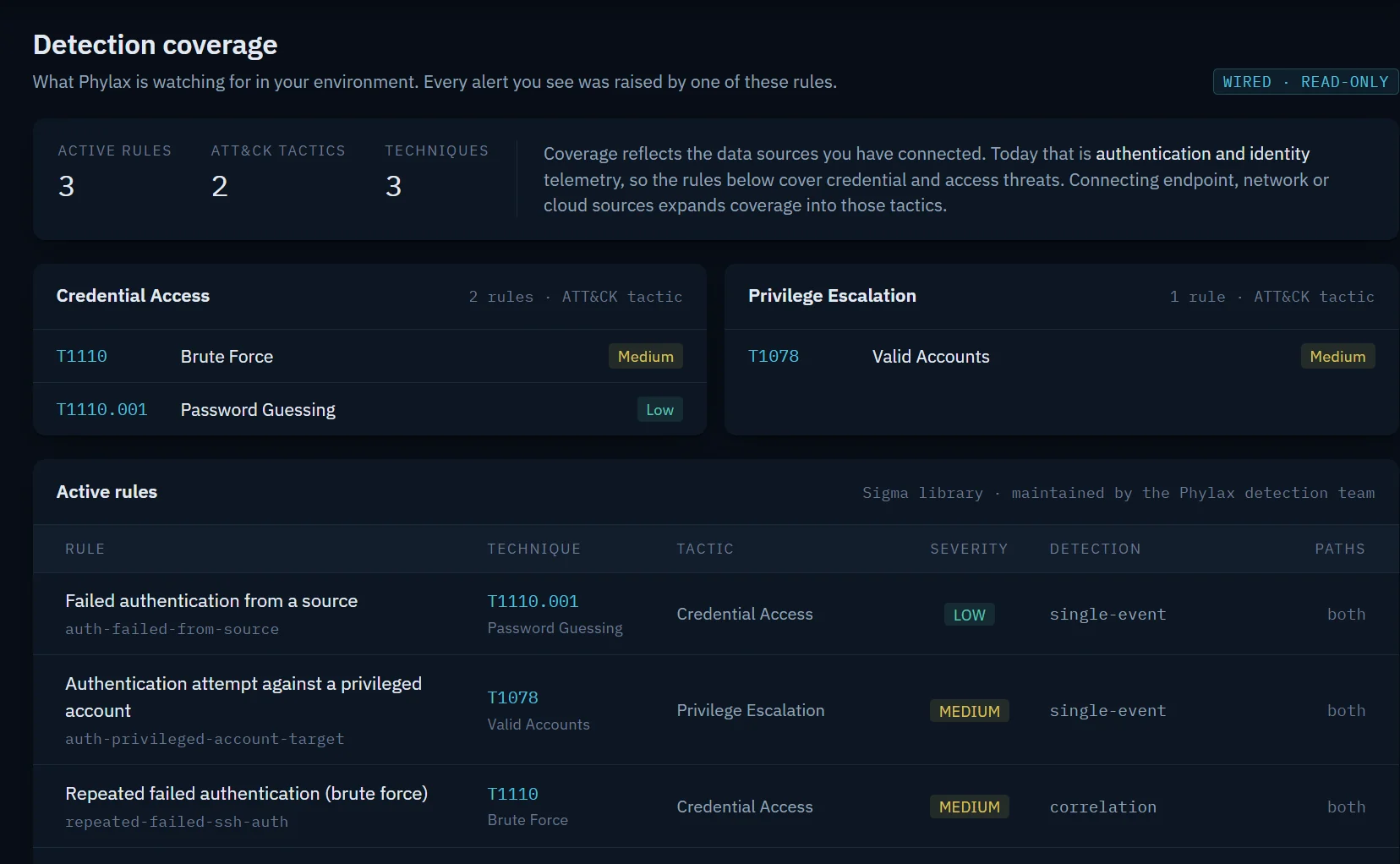
Task: Select 'Repeated failed authentication (brute force)' rule
Action: (246, 794)
